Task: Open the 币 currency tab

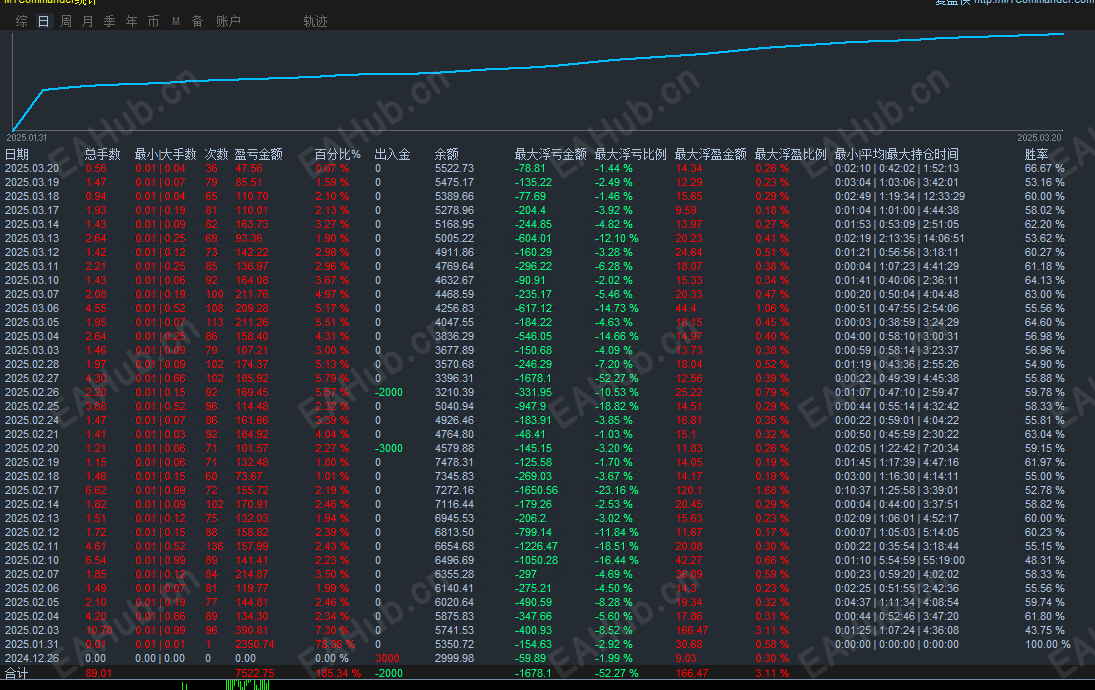Action: (x=154, y=22)
